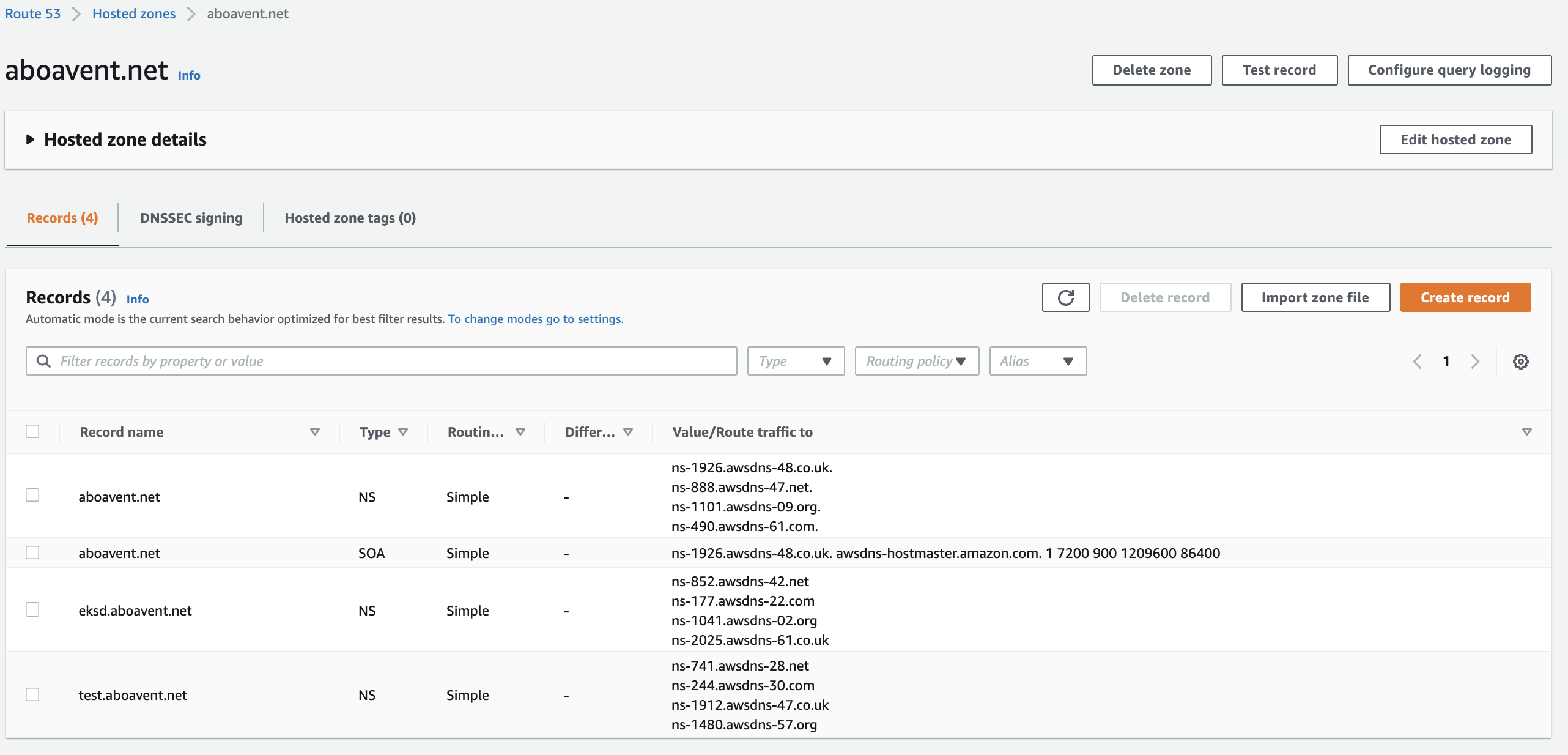Image resolution: width=1568 pixels, height=755 pixels.
Task: Expand the Hosted zone details section
Action: 31,139
